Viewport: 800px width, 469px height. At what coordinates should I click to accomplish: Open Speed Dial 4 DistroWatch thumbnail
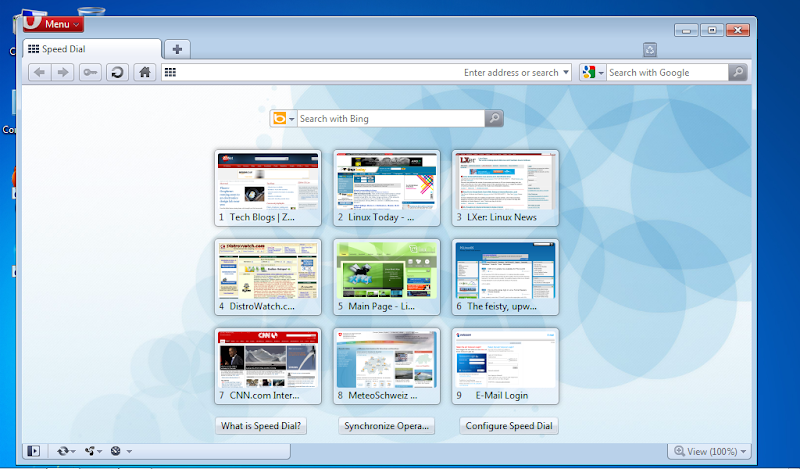coord(268,277)
